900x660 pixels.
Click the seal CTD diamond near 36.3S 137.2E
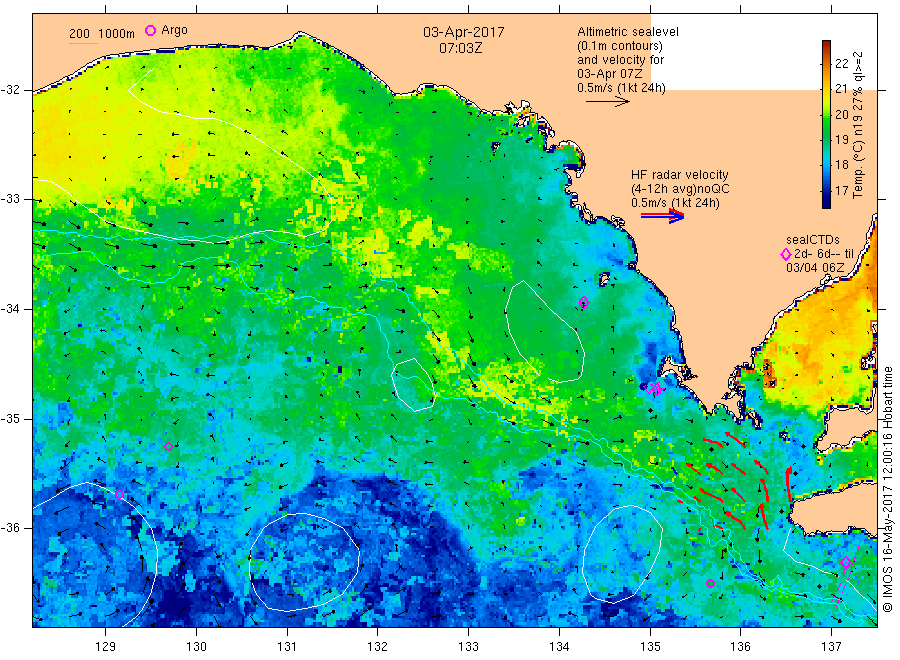[845, 562]
